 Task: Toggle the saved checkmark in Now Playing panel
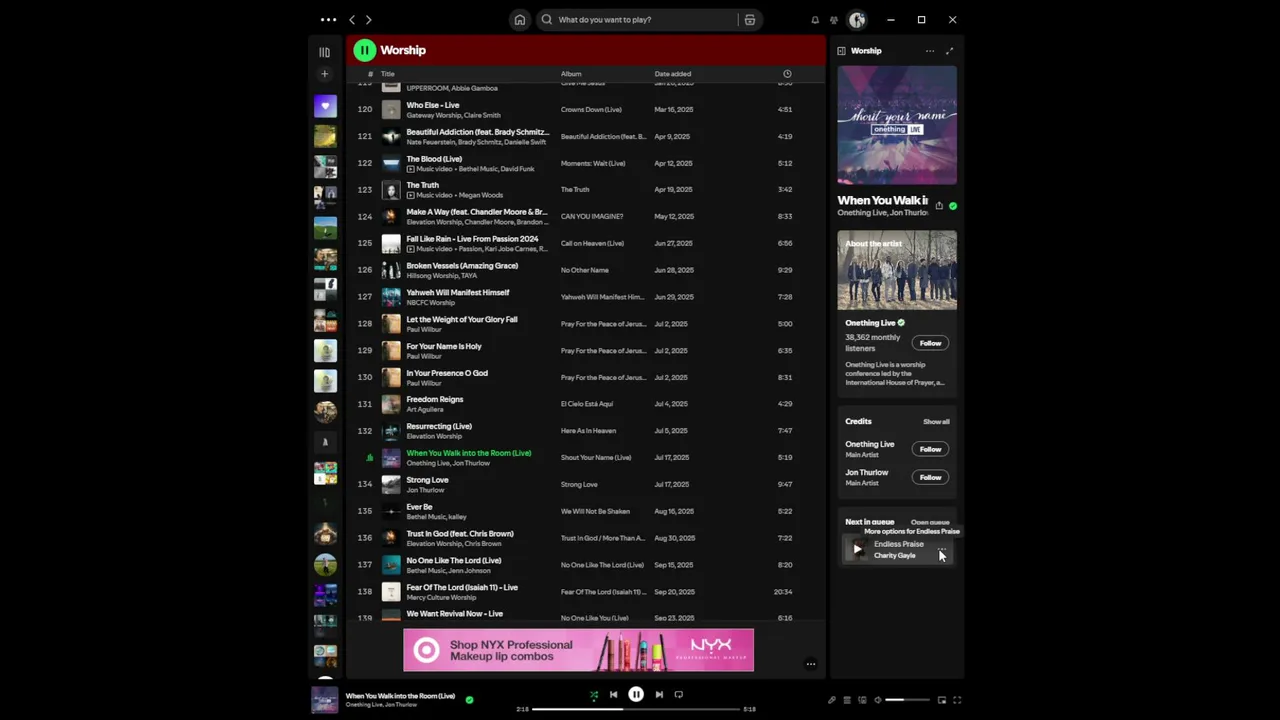(x=953, y=206)
